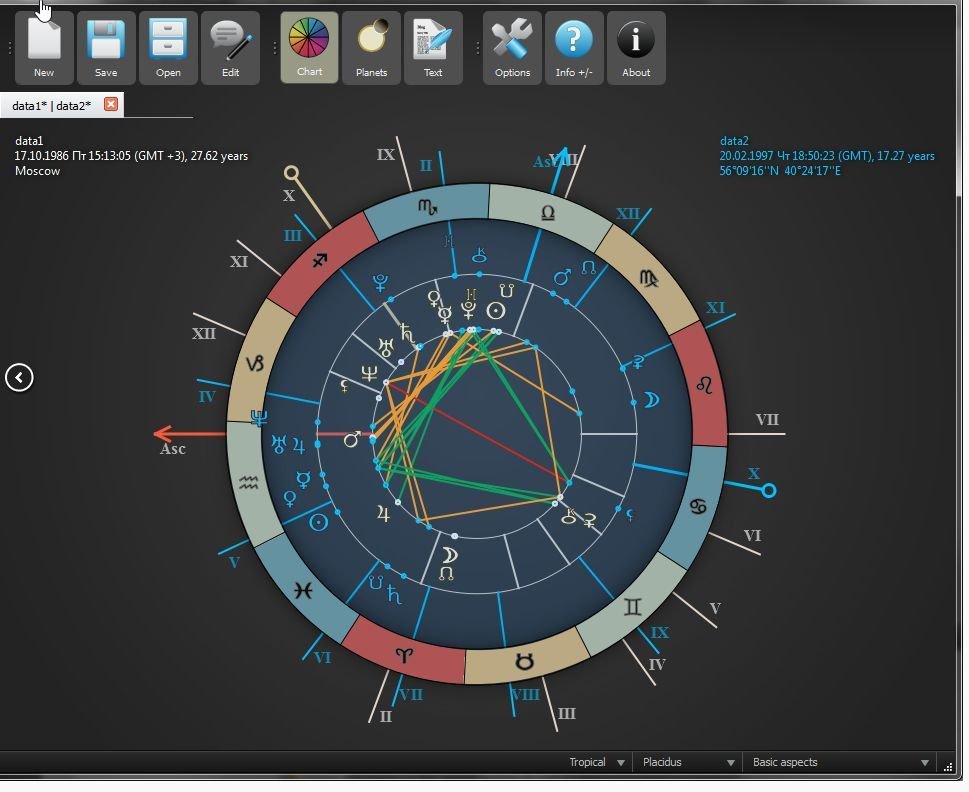Click data2 date line 20.02.1997

click(x=827, y=156)
